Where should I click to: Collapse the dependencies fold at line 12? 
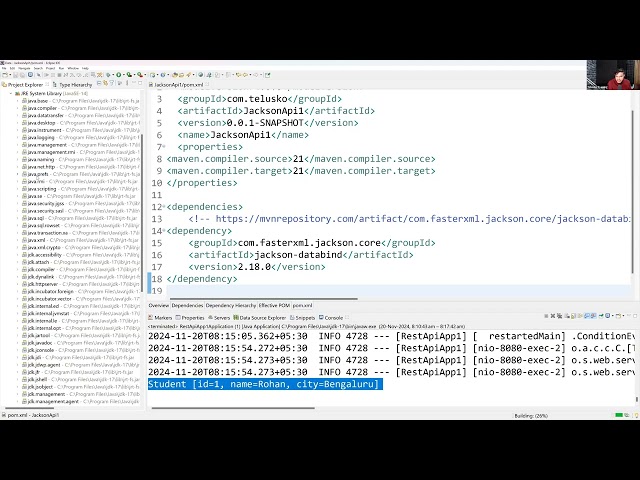point(164,207)
